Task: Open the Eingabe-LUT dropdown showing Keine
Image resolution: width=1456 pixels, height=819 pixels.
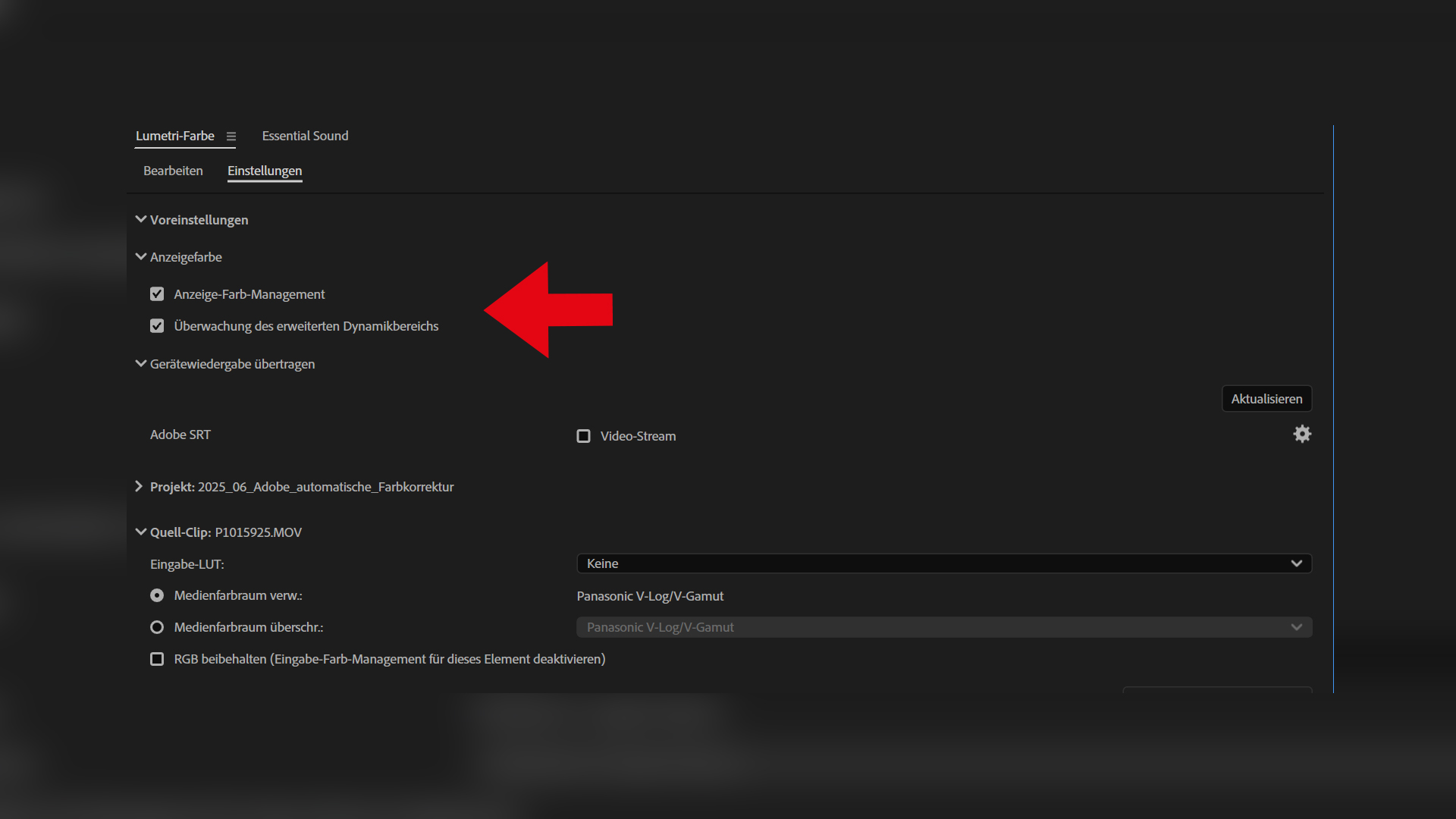Action: [943, 563]
